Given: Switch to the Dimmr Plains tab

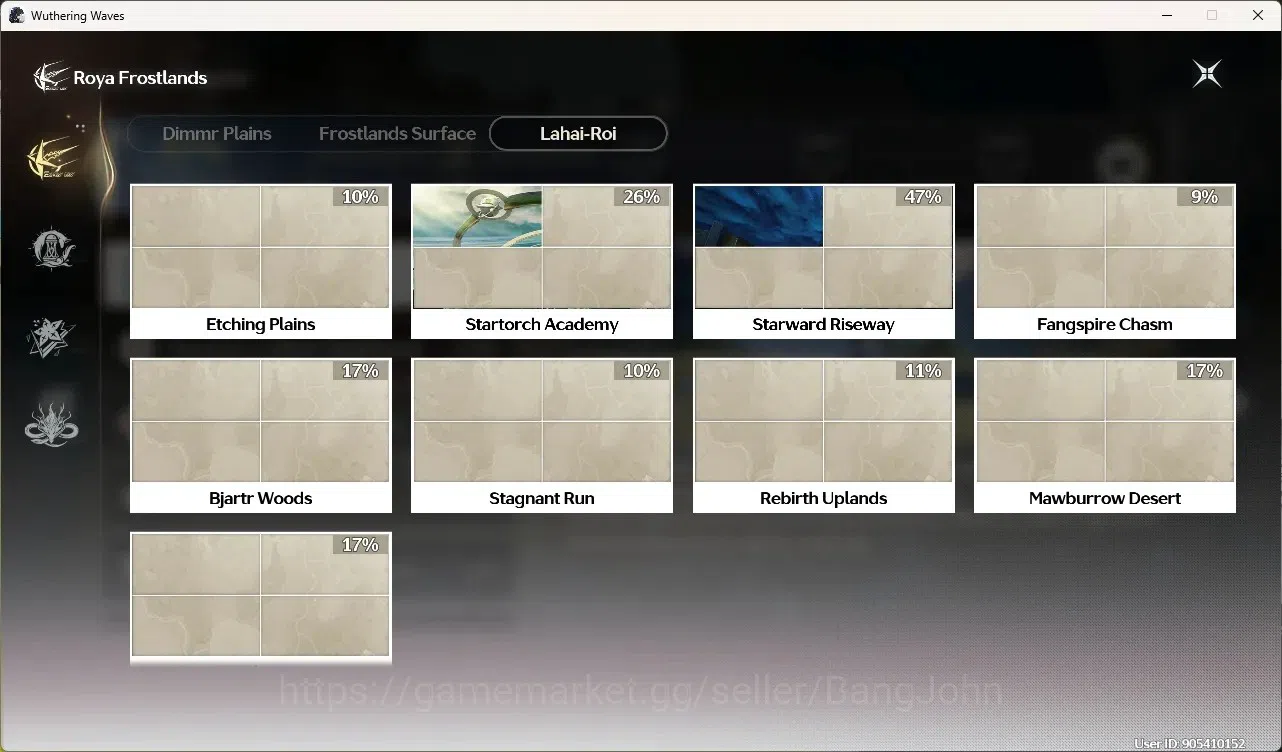Looking at the screenshot, I should pyautogui.click(x=217, y=133).
